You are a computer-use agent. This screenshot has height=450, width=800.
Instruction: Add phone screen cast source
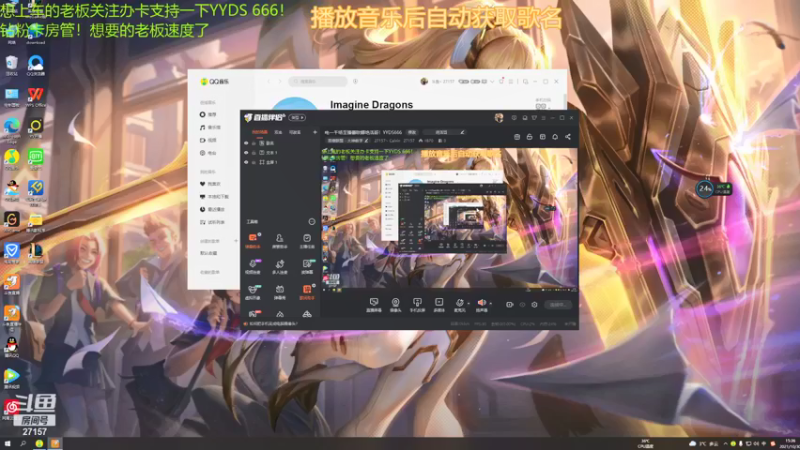tap(417, 305)
